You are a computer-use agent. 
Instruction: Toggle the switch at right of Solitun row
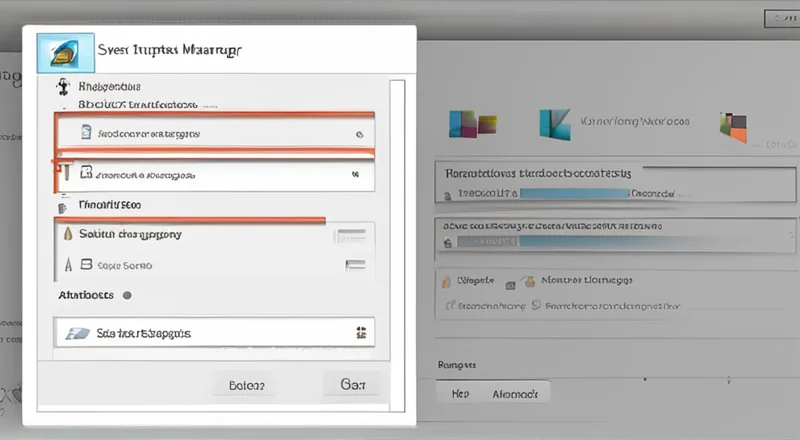click(x=352, y=236)
